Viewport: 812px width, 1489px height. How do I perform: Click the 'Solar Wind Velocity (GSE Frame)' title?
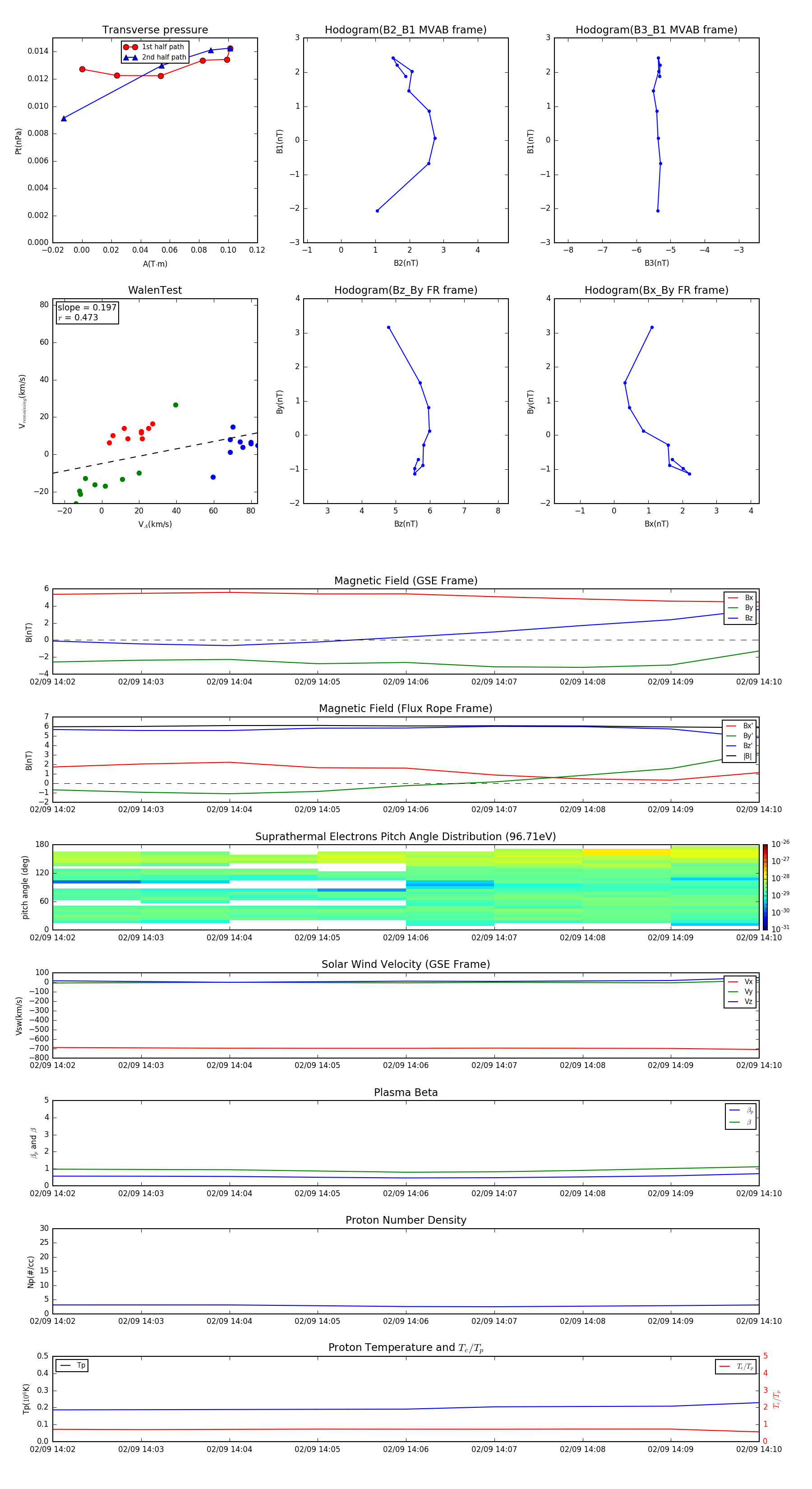tap(406, 964)
